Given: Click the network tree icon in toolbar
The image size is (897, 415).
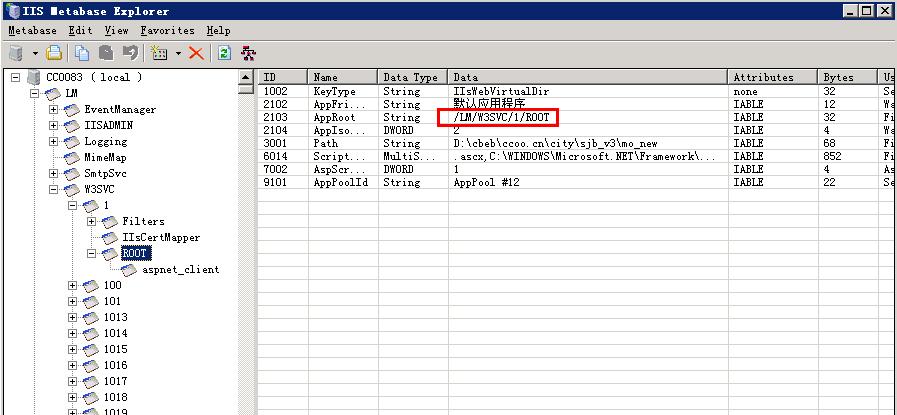Looking at the screenshot, I should click(248, 53).
